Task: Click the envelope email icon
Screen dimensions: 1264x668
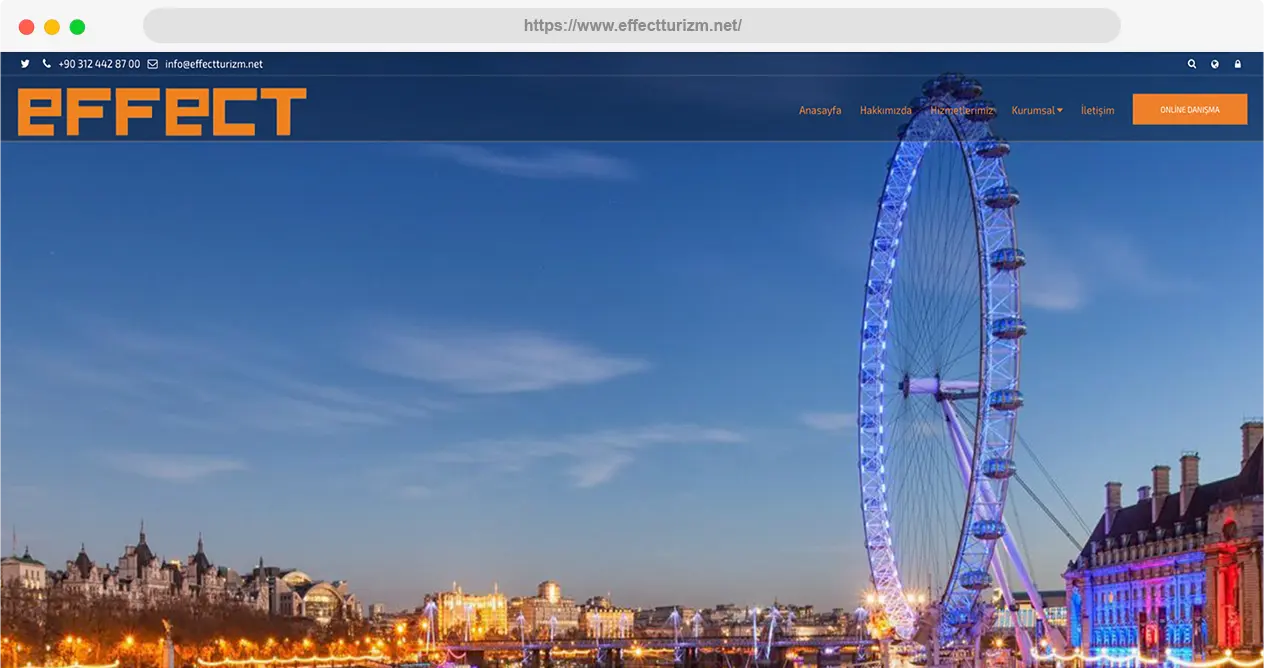Action: (153, 64)
